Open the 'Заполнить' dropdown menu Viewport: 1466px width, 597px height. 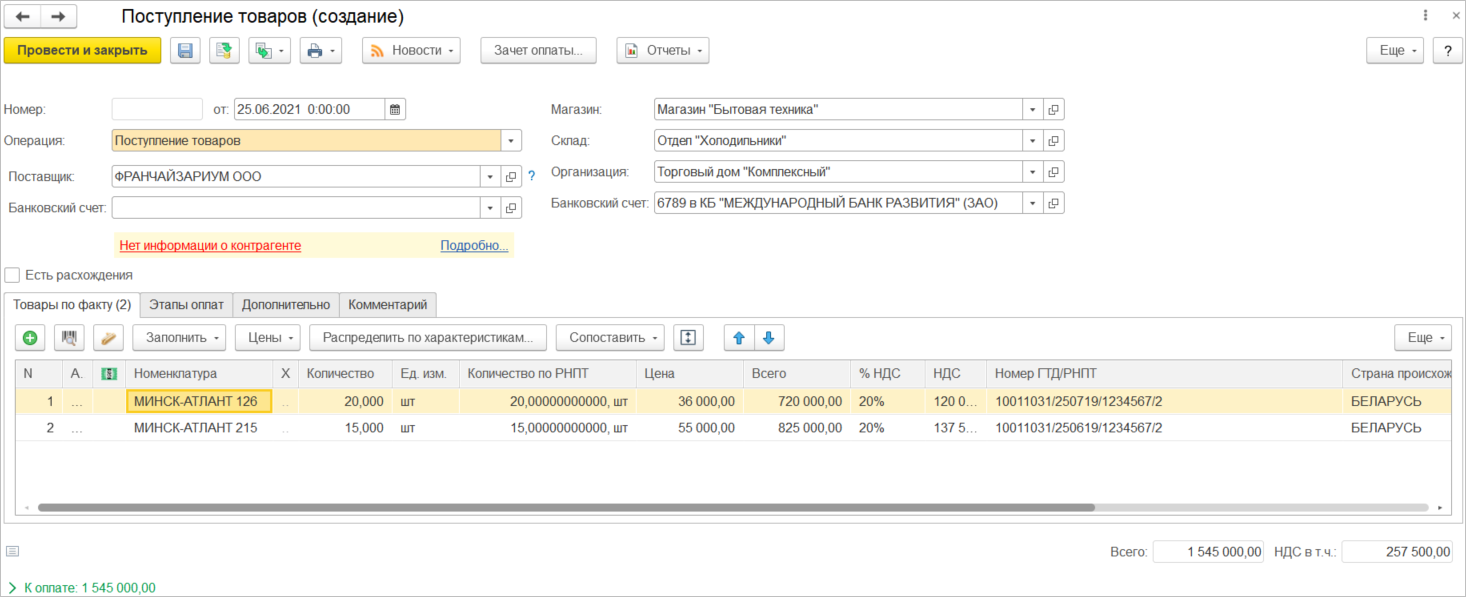pos(179,338)
